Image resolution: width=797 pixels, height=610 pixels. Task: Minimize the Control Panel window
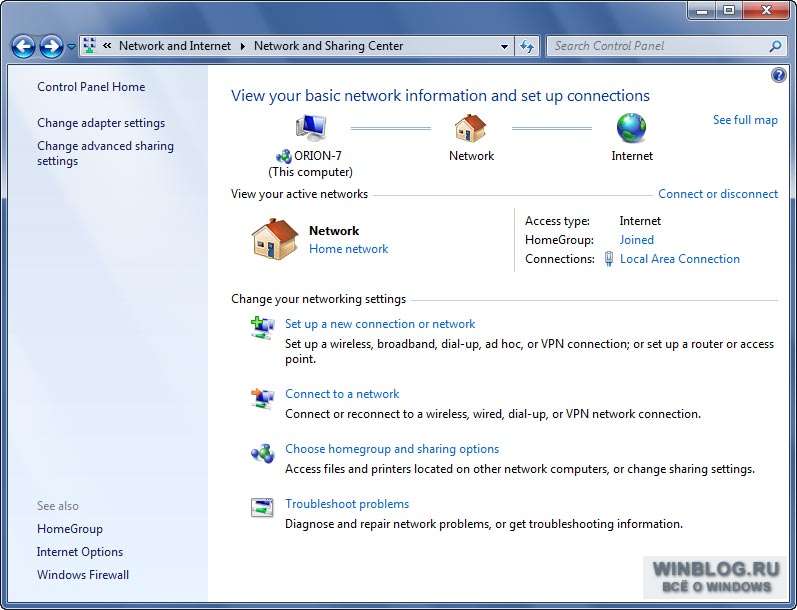(702, 10)
